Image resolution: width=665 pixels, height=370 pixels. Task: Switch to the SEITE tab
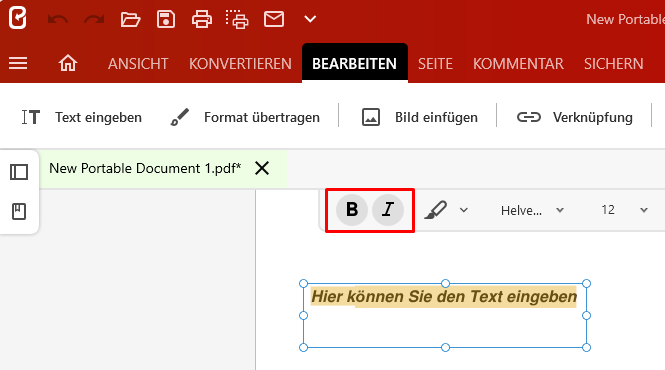435,64
